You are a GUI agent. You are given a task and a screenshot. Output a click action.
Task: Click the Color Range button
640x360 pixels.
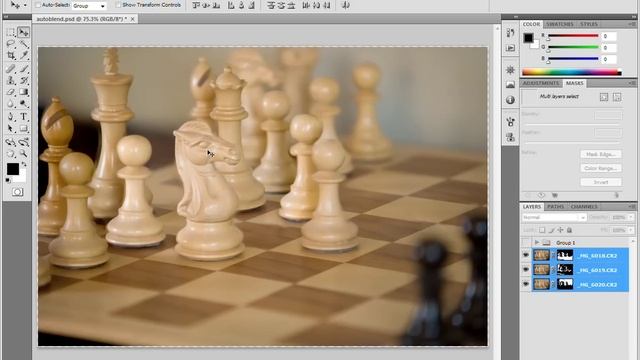tap(601, 168)
